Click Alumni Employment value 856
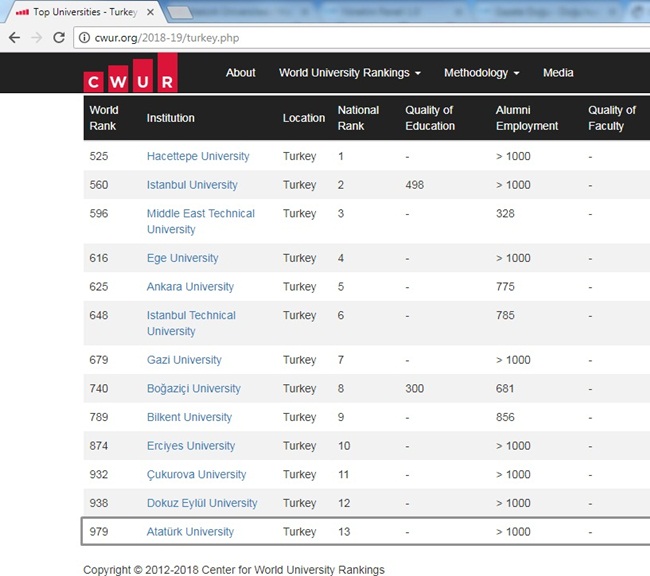The height and width of the screenshot is (576, 650). click(x=505, y=417)
